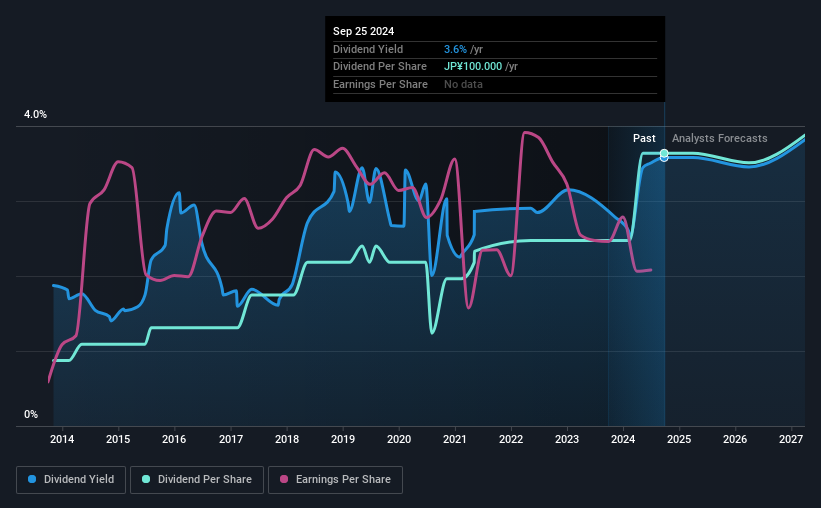Click the No data earnings value in tooltip
This screenshot has height=508, width=821.
tap(463, 84)
